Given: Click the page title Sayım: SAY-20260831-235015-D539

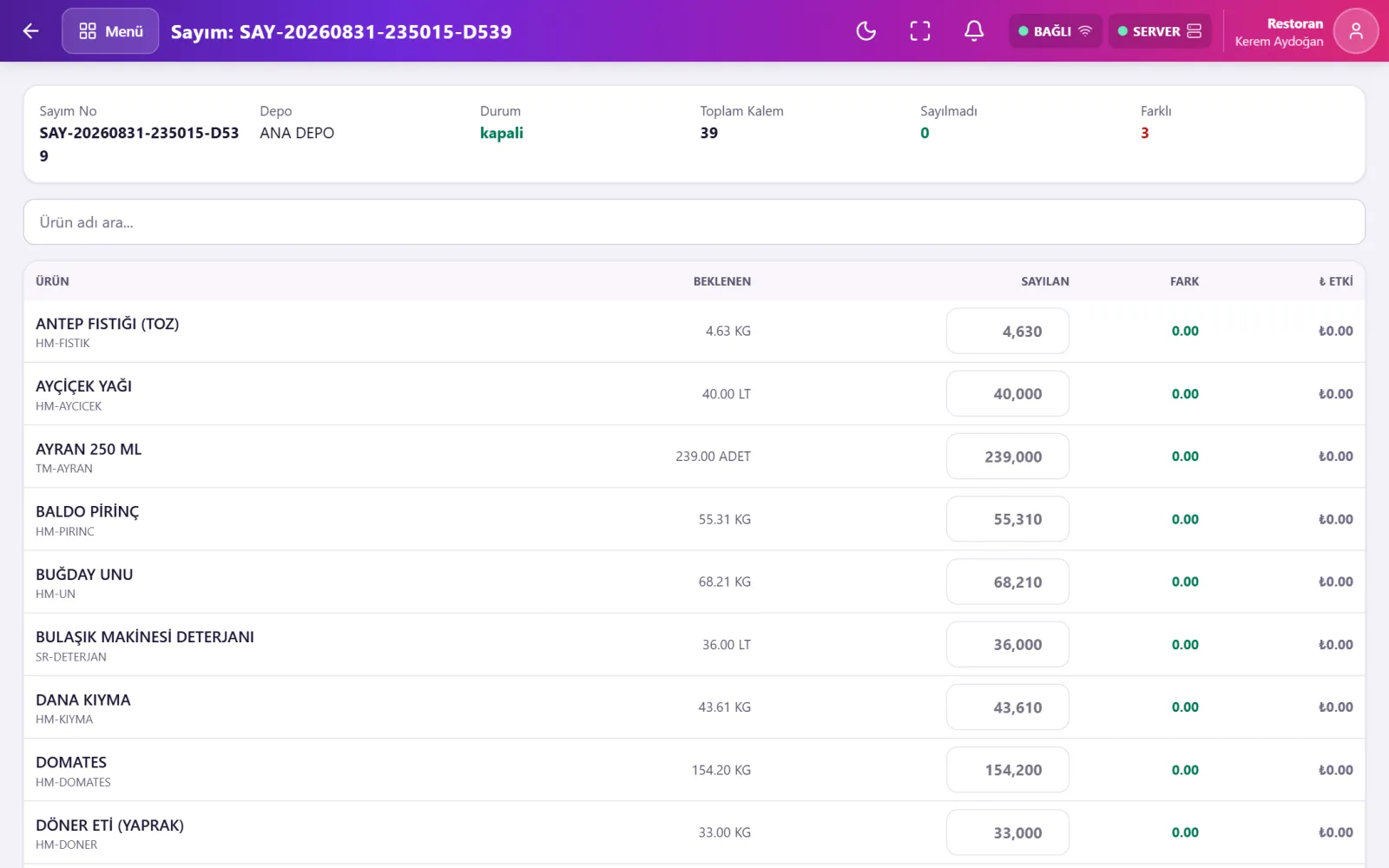Looking at the screenshot, I should point(341,32).
